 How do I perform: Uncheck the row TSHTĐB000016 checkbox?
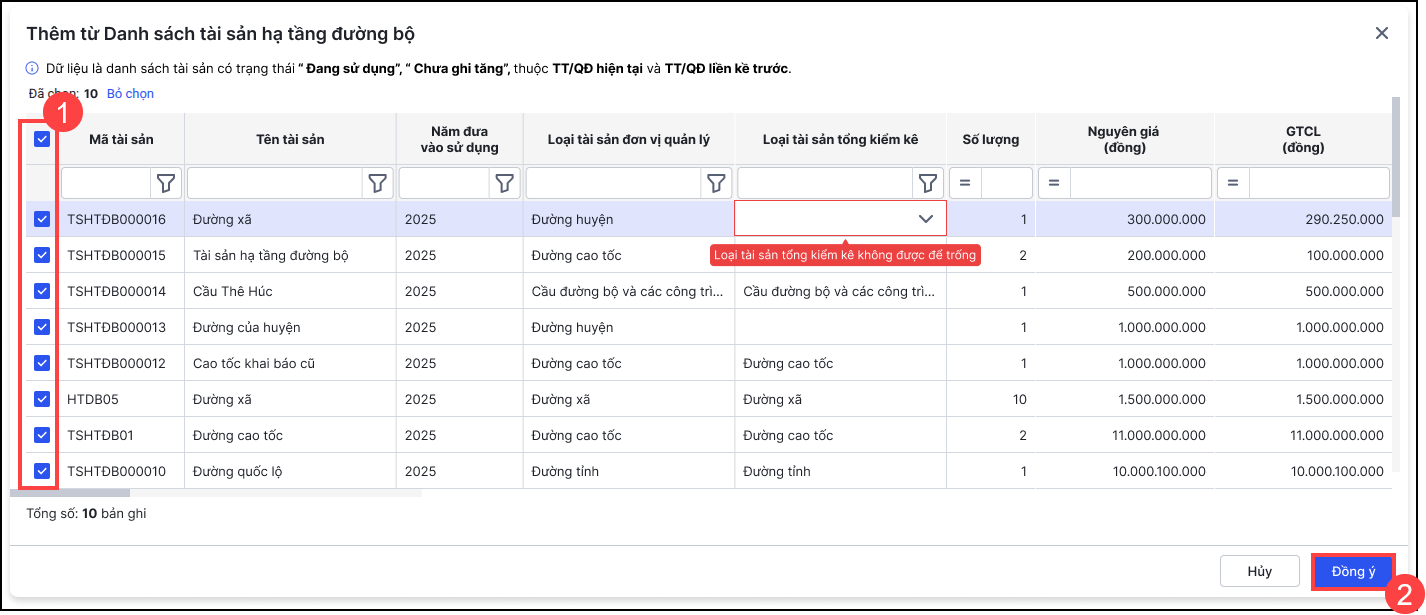pos(42,219)
